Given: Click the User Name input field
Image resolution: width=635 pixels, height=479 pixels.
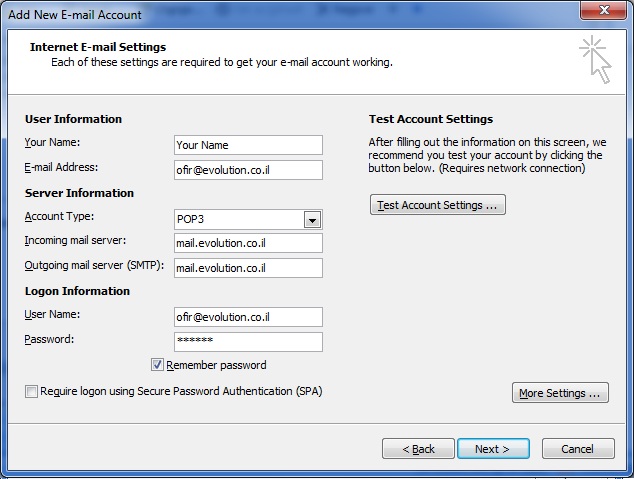Looking at the screenshot, I should click(248, 317).
